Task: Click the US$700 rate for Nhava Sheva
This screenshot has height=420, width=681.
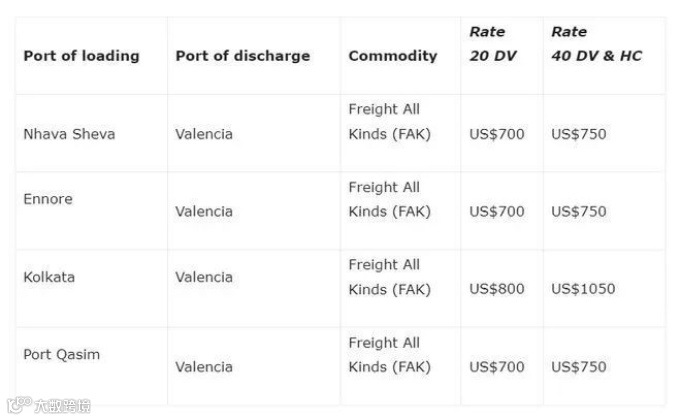Action: tap(496, 134)
